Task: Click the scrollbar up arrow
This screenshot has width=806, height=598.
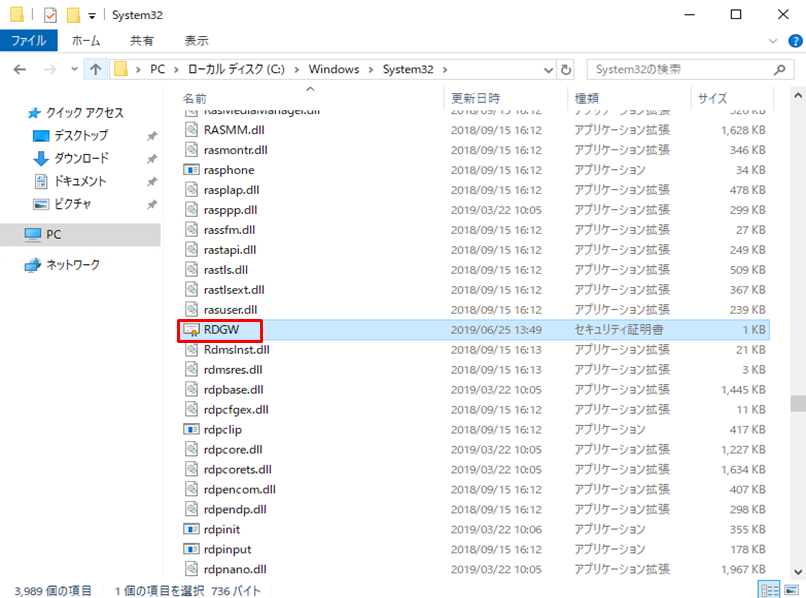Action: pos(798,96)
